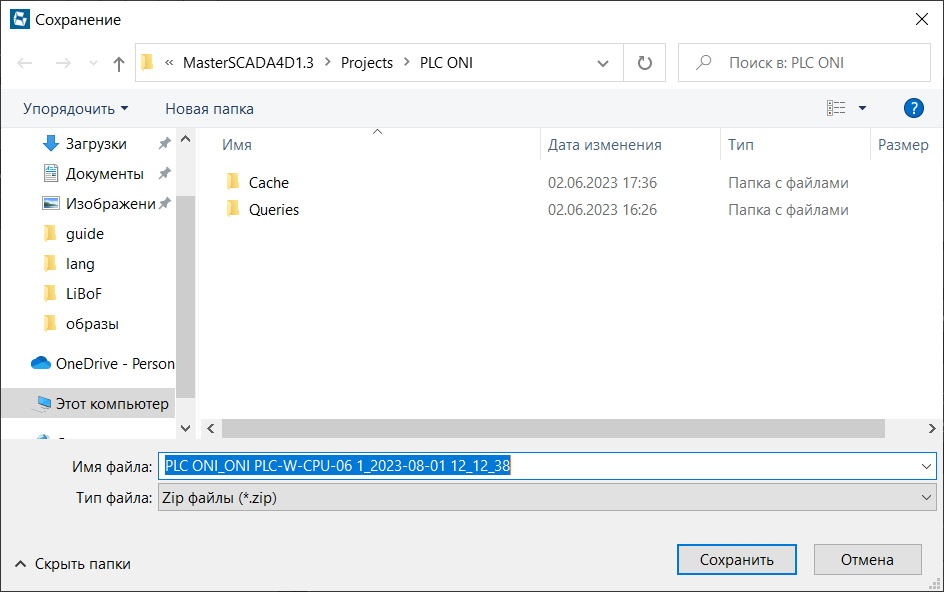Click the Projects breadcrumb segment
Screen dimensions: 944x592
[x=367, y=63]
